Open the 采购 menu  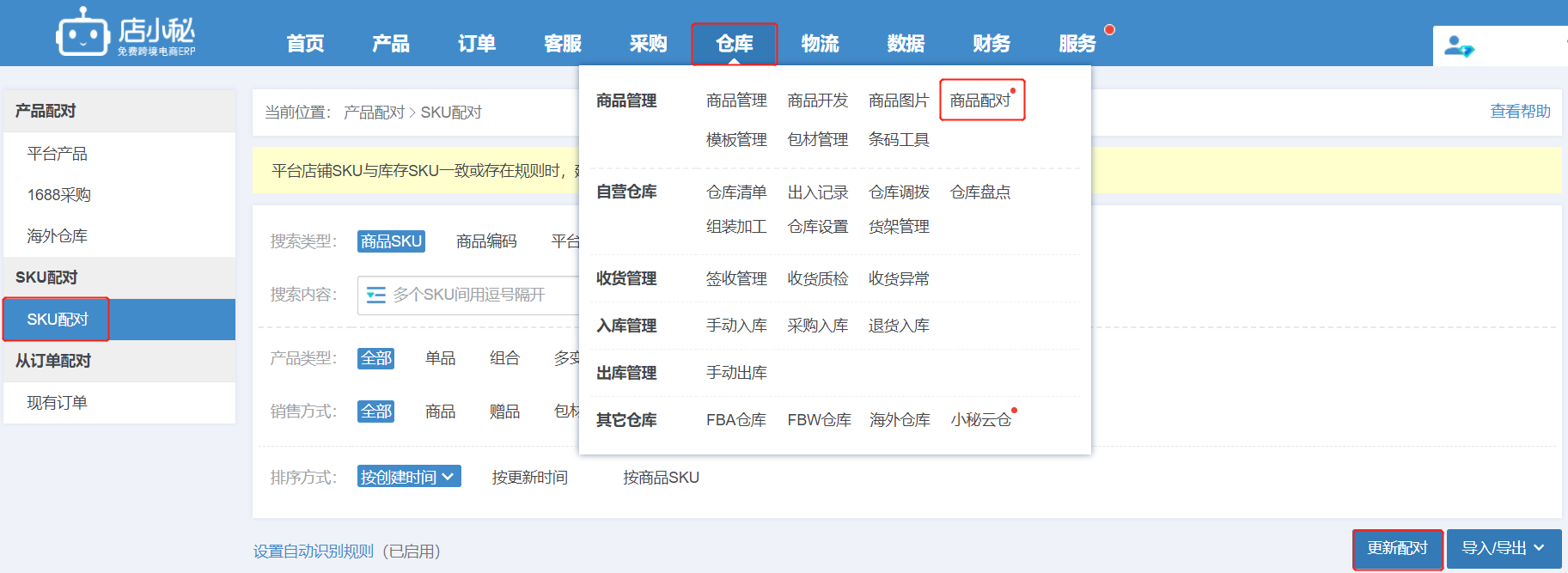tap(649, 43)
